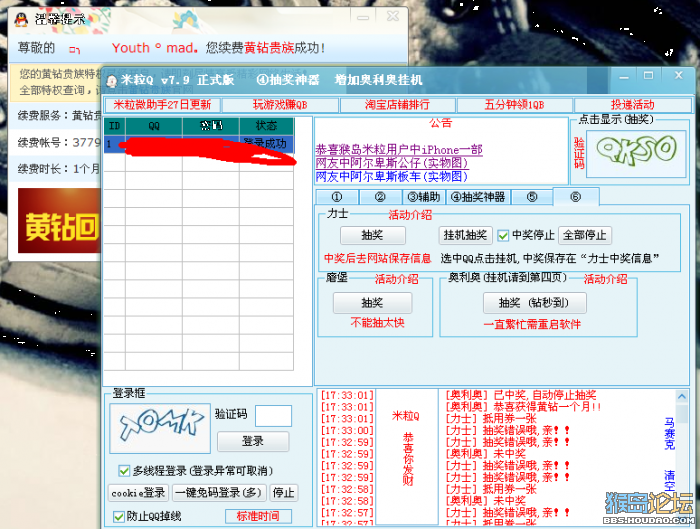Open the iPhone winner announcement link
700x529 pixels.
pos(399,150)
